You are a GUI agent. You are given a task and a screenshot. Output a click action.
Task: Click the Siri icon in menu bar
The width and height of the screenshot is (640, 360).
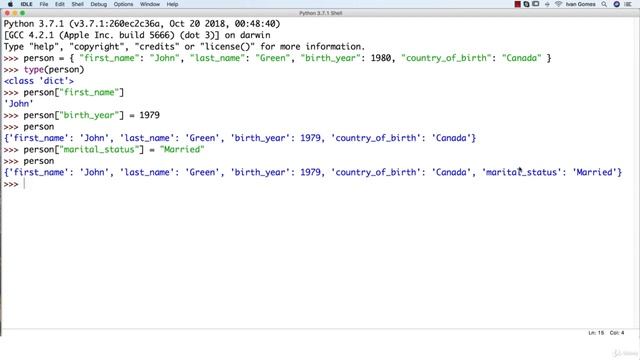coord(617,4)
